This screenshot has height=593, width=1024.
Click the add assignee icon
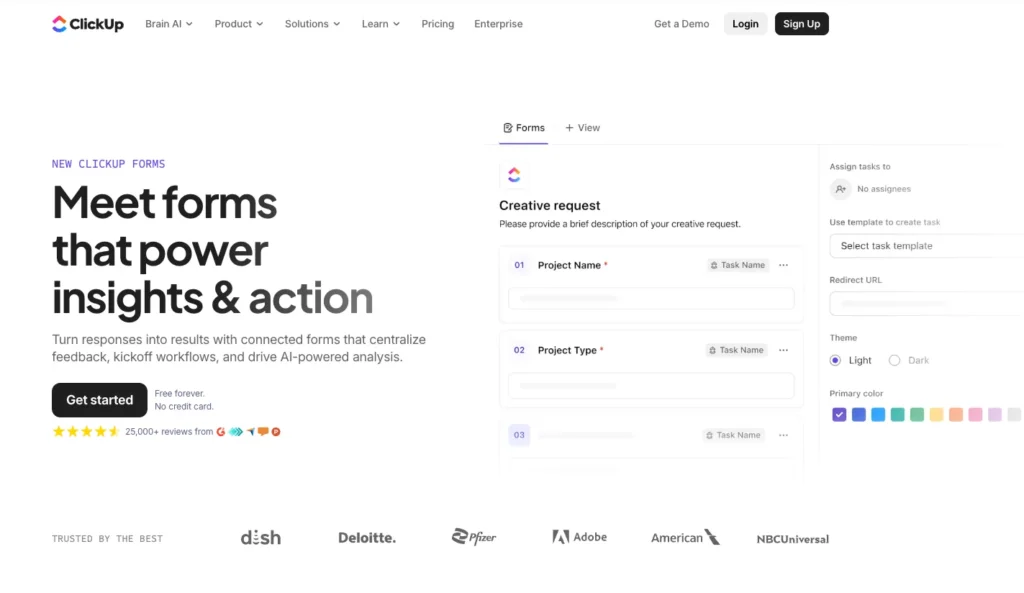pyautogui.click(x=840, y=189)
